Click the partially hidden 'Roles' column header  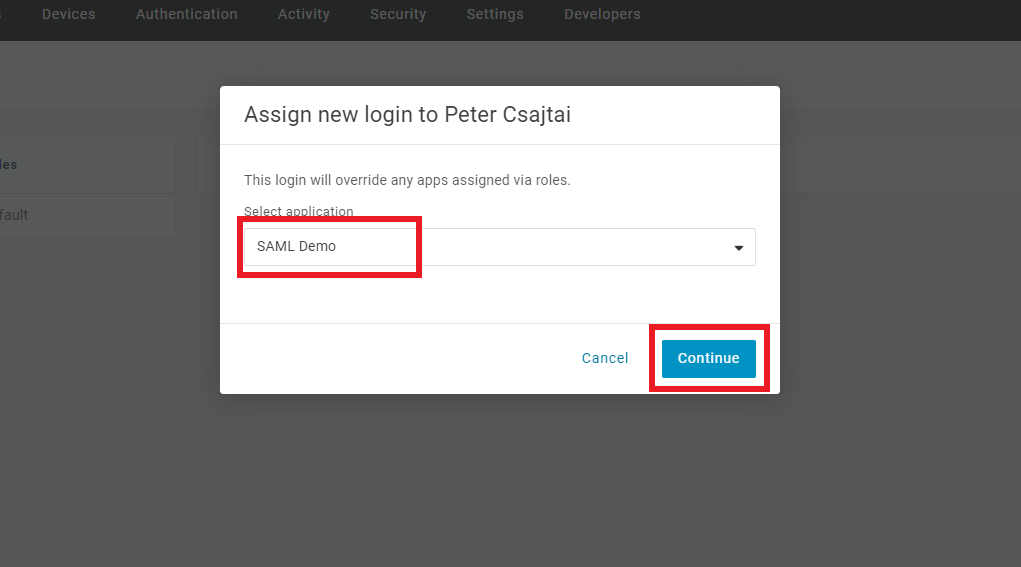9,165
